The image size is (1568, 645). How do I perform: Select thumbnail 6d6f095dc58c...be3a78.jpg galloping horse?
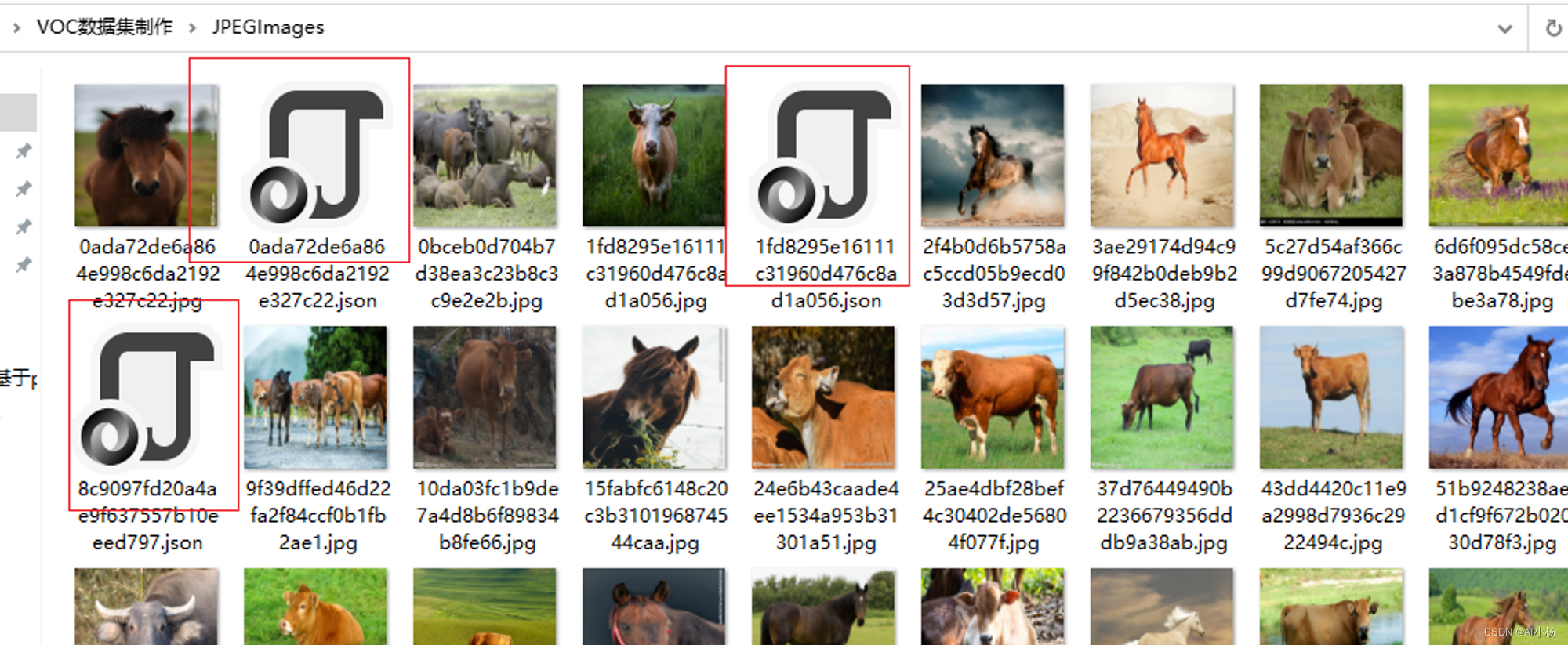(x=1498, y=155)
